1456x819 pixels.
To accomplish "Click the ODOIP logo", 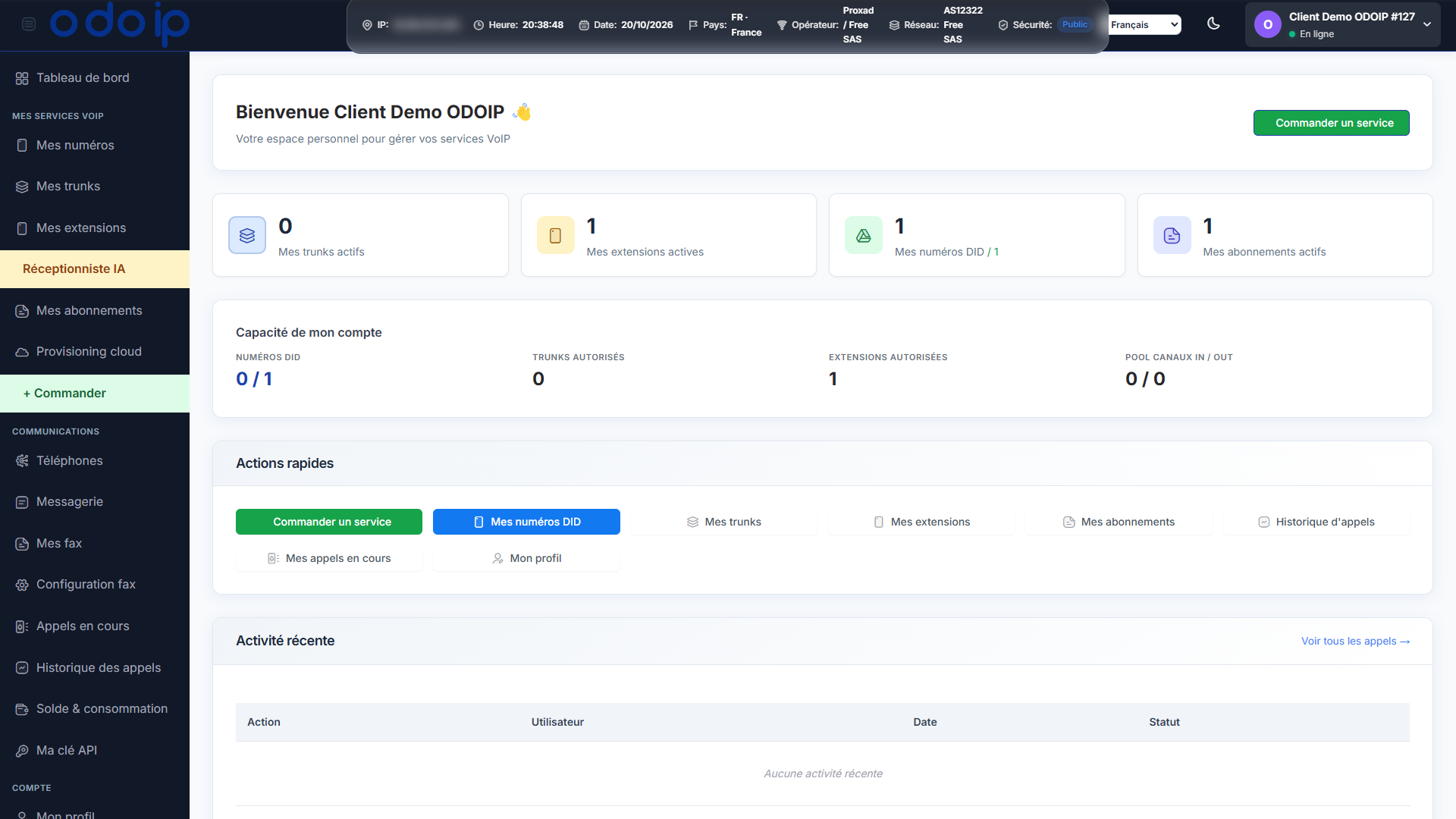I will click(x=120, y=24).
